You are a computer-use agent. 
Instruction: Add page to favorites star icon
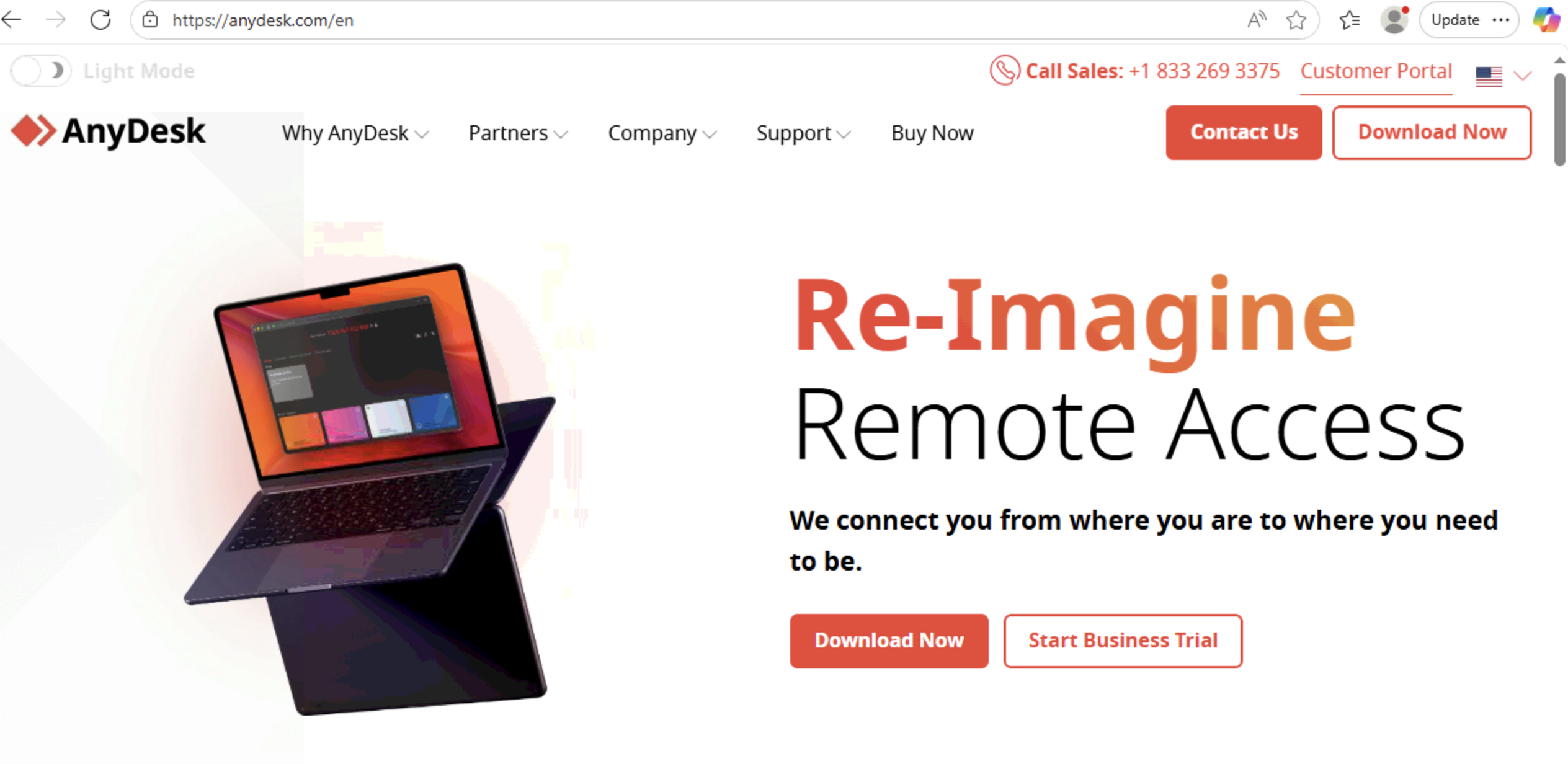coord(1296,20)
